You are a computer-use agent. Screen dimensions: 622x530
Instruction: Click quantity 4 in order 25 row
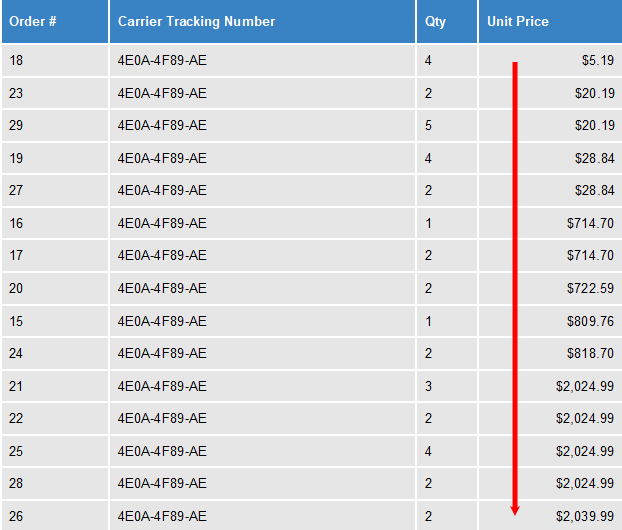[428, 451]
